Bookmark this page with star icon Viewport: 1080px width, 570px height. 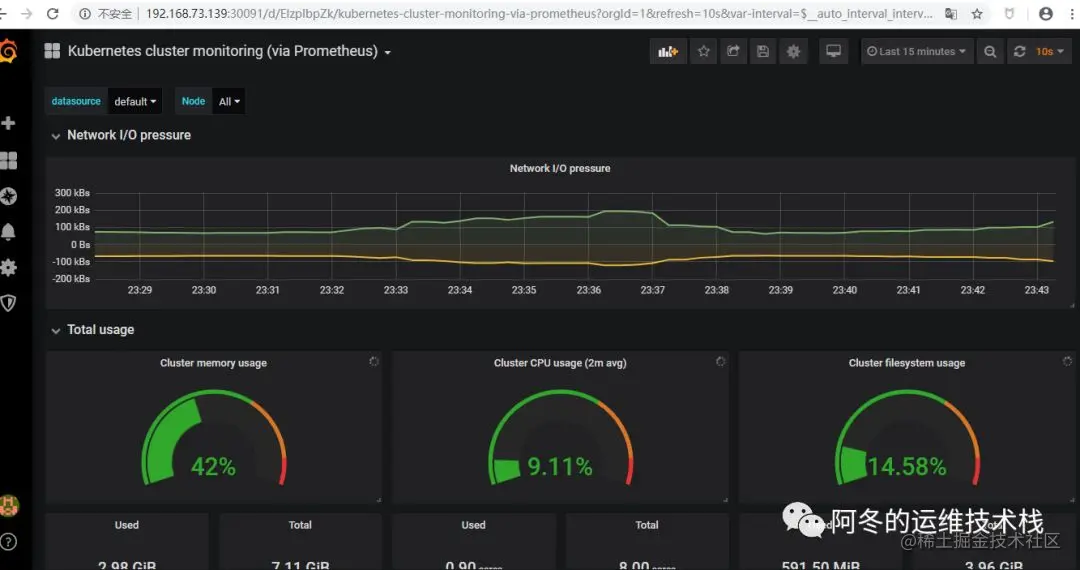pyautogui.click(x=977, y=14)
